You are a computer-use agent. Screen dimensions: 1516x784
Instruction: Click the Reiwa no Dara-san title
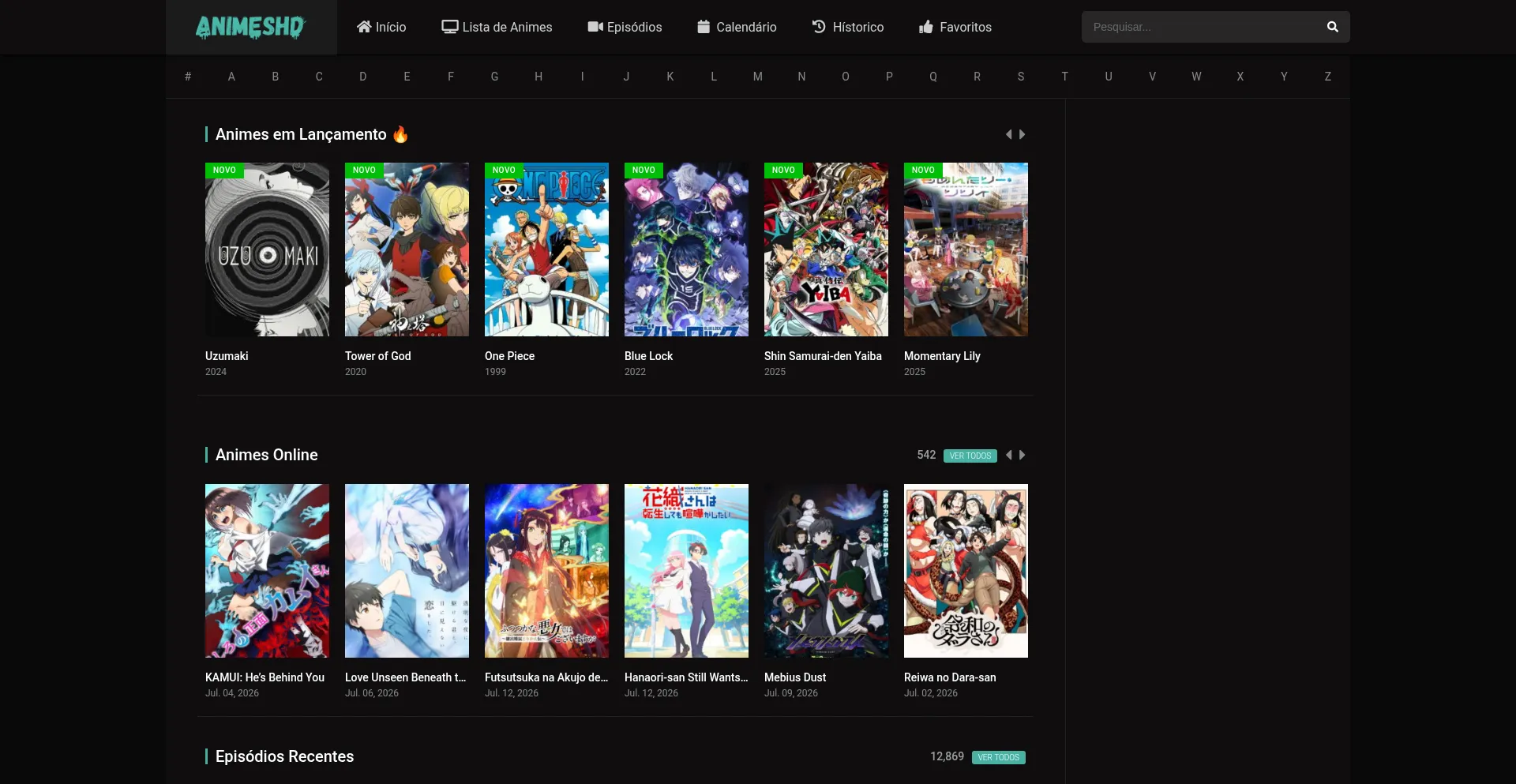[x=950, y=677]
